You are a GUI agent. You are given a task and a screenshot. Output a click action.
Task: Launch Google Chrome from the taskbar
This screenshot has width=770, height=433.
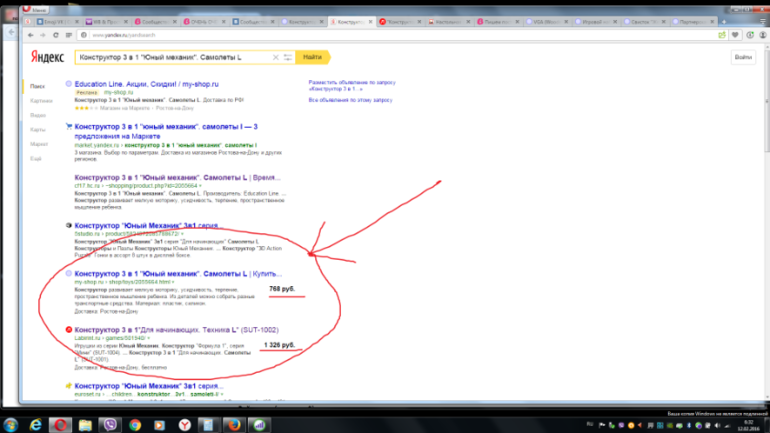pos(133,423)
